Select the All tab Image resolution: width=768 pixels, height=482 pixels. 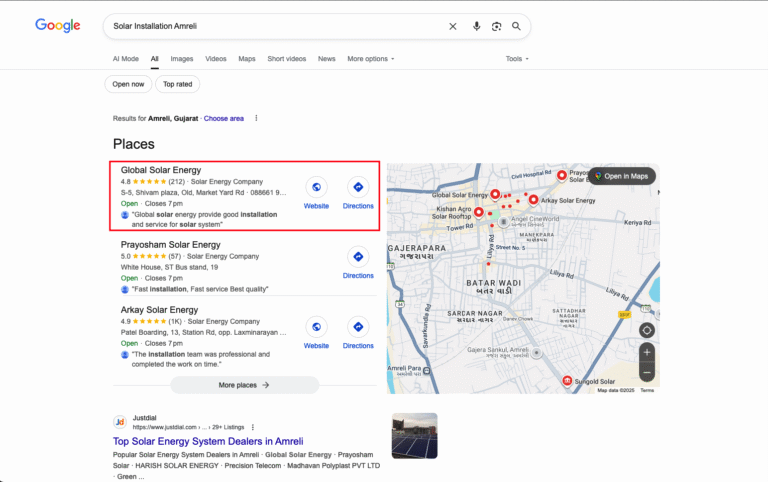click(155, 59)
